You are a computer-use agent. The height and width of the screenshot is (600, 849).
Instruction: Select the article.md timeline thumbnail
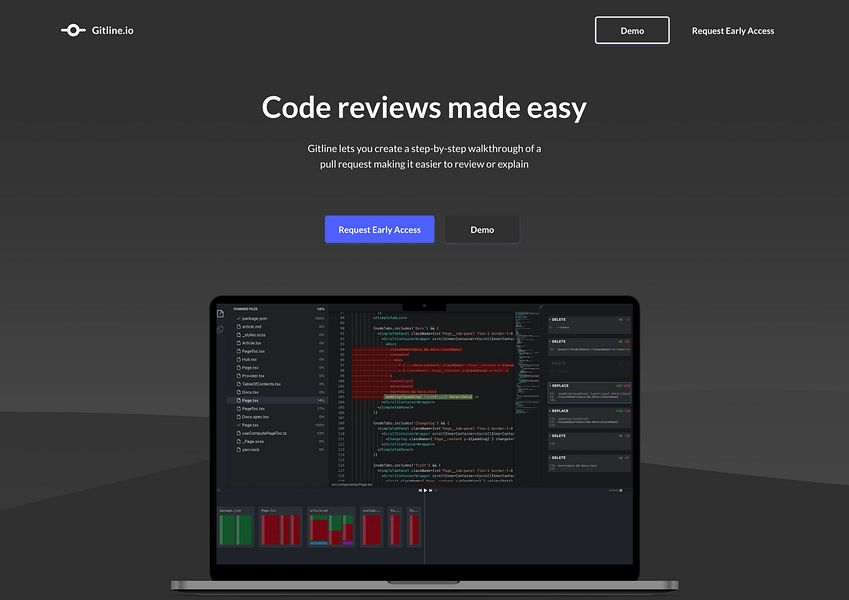[x=331, y=527]
